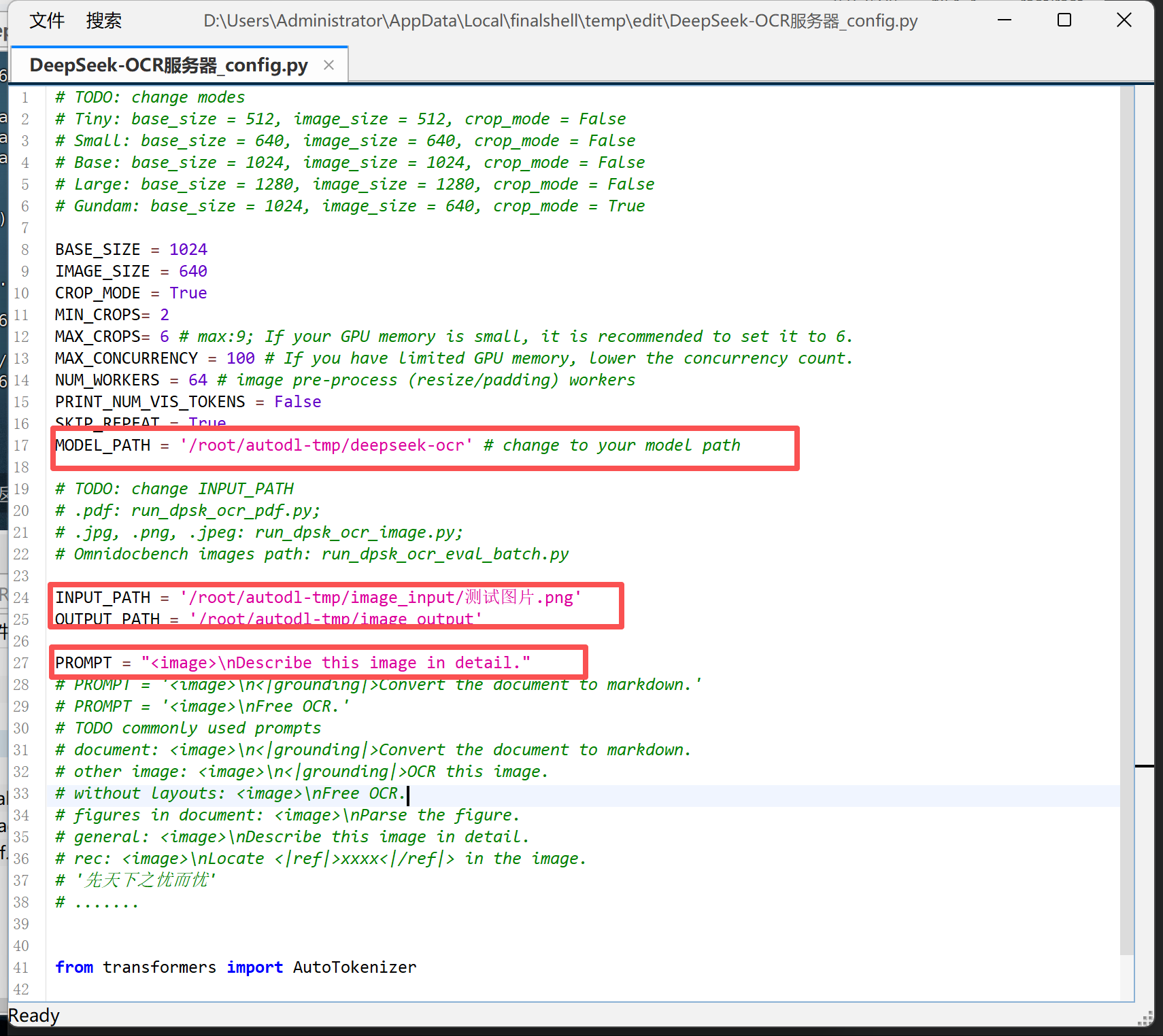Minimize the editor window
Image resolution: width=1163 pixels, height=1036 pixels.
coord(1005,20)
